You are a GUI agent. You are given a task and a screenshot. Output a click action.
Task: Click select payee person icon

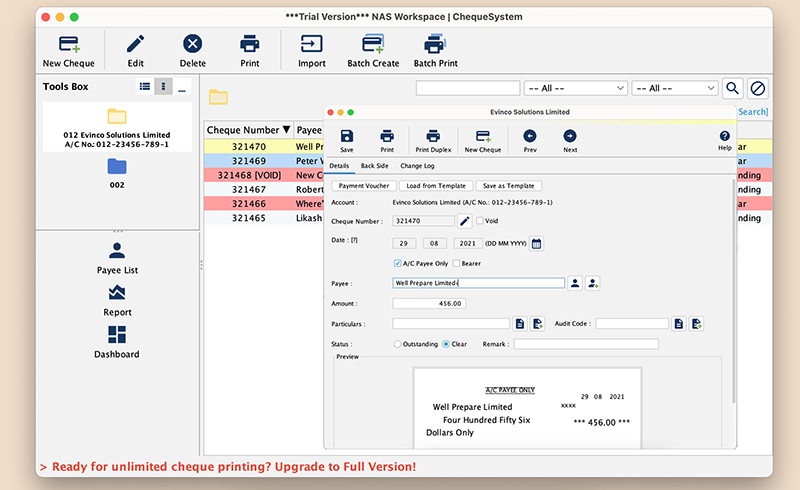coord(575,283)
